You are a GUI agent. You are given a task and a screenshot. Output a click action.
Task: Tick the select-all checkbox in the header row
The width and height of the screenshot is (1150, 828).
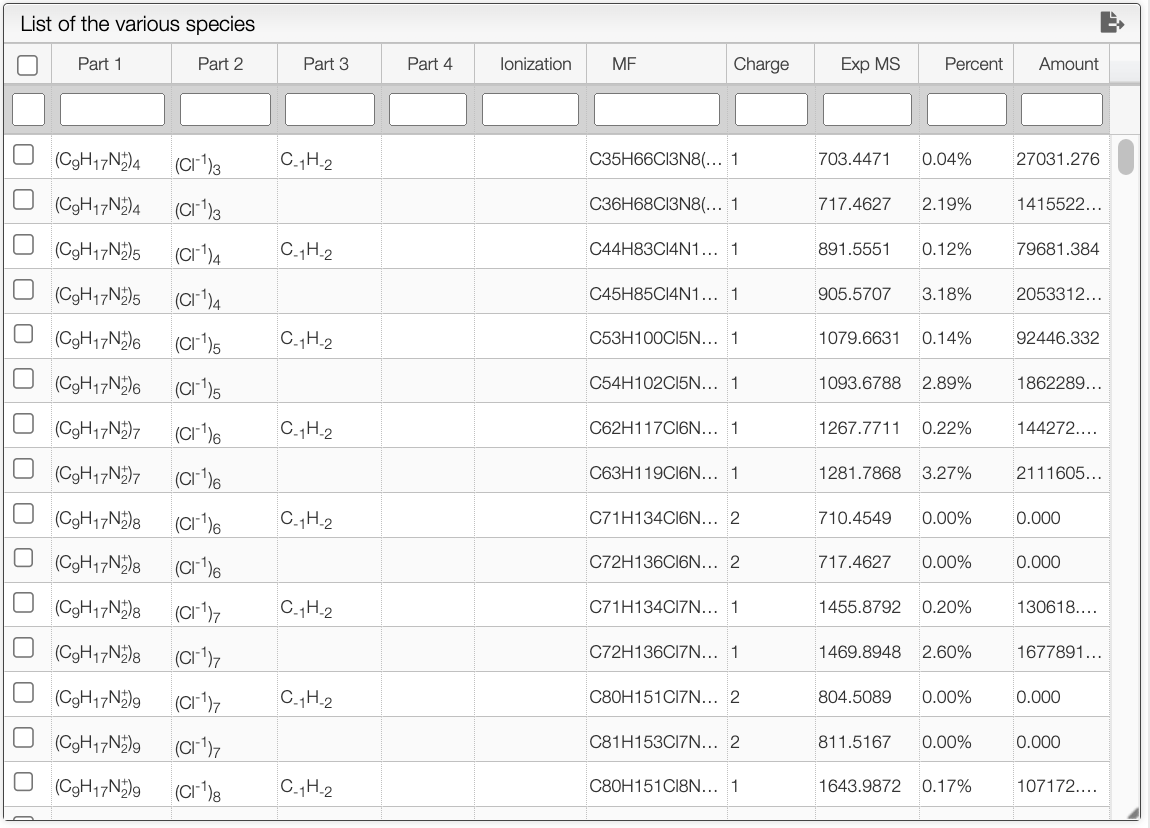27,65
